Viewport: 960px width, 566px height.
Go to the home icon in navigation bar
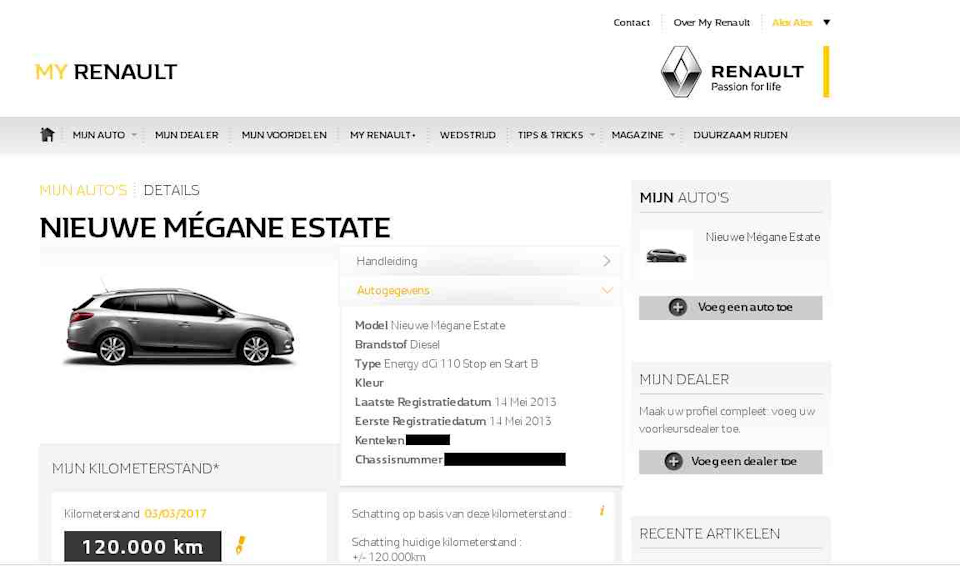(47, 135)
